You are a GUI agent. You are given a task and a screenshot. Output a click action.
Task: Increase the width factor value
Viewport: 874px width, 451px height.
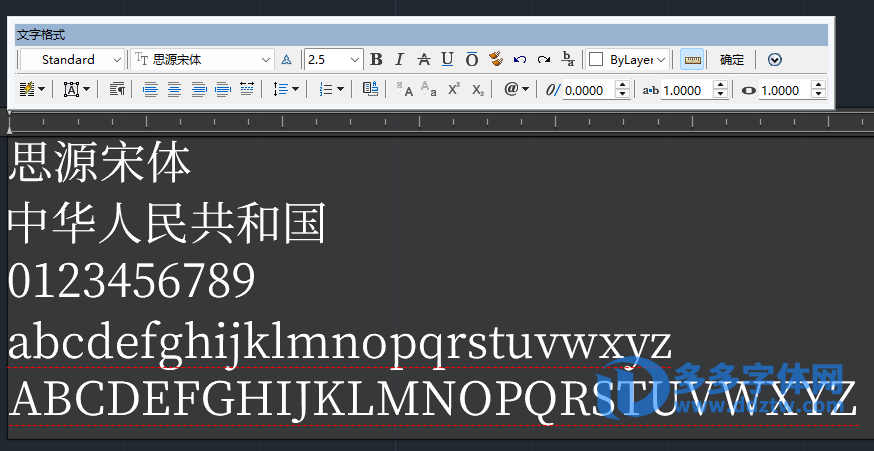(819, 85)
